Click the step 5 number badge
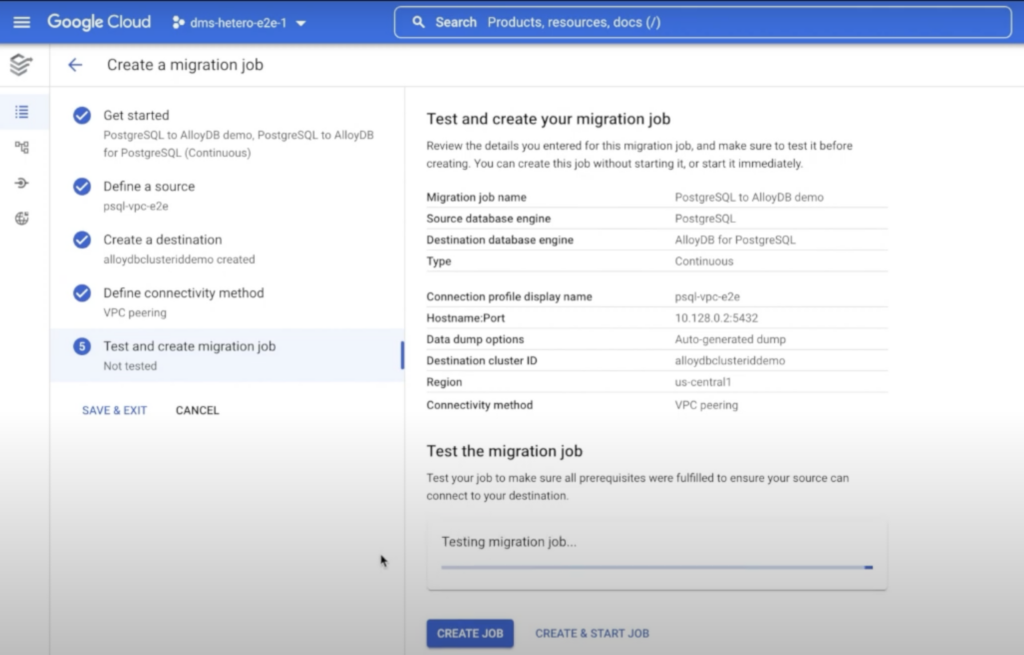 coord(82,346)
